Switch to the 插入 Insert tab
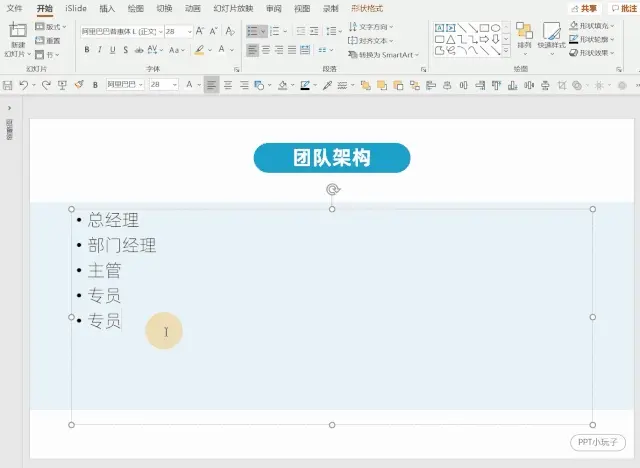The image size is (640, 468). [107, 8]
